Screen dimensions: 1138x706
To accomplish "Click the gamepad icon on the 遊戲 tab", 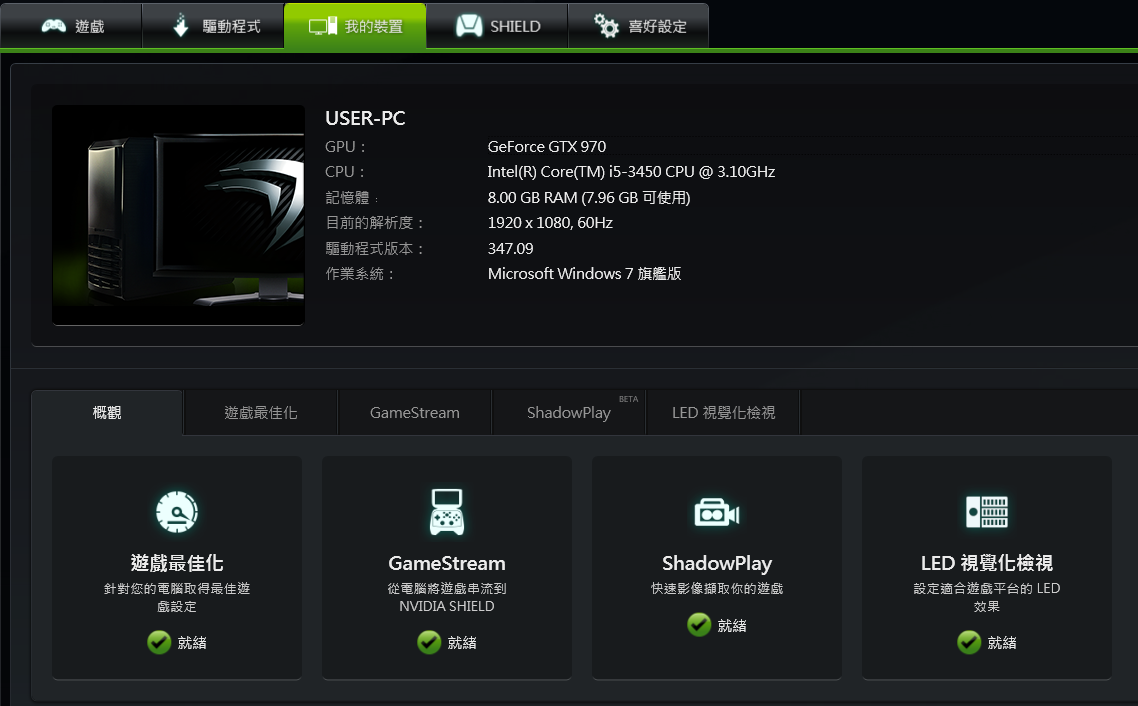I will tap(54, 26).
